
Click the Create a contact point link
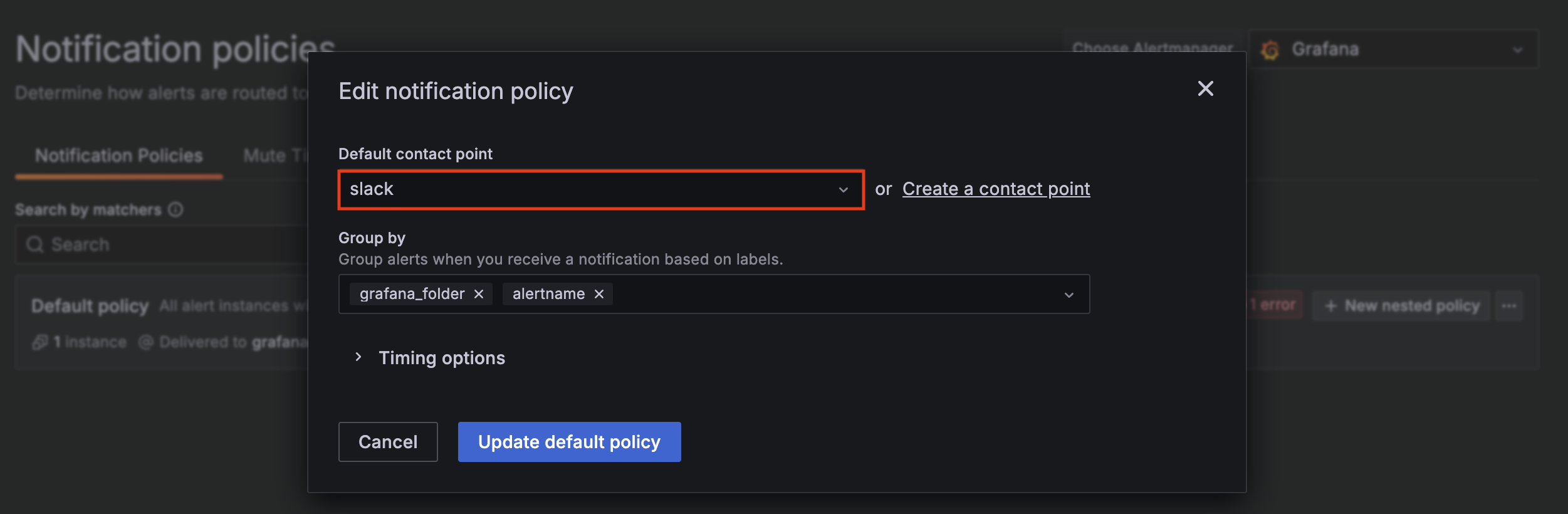pyautogui.click(x=996, y=189)
